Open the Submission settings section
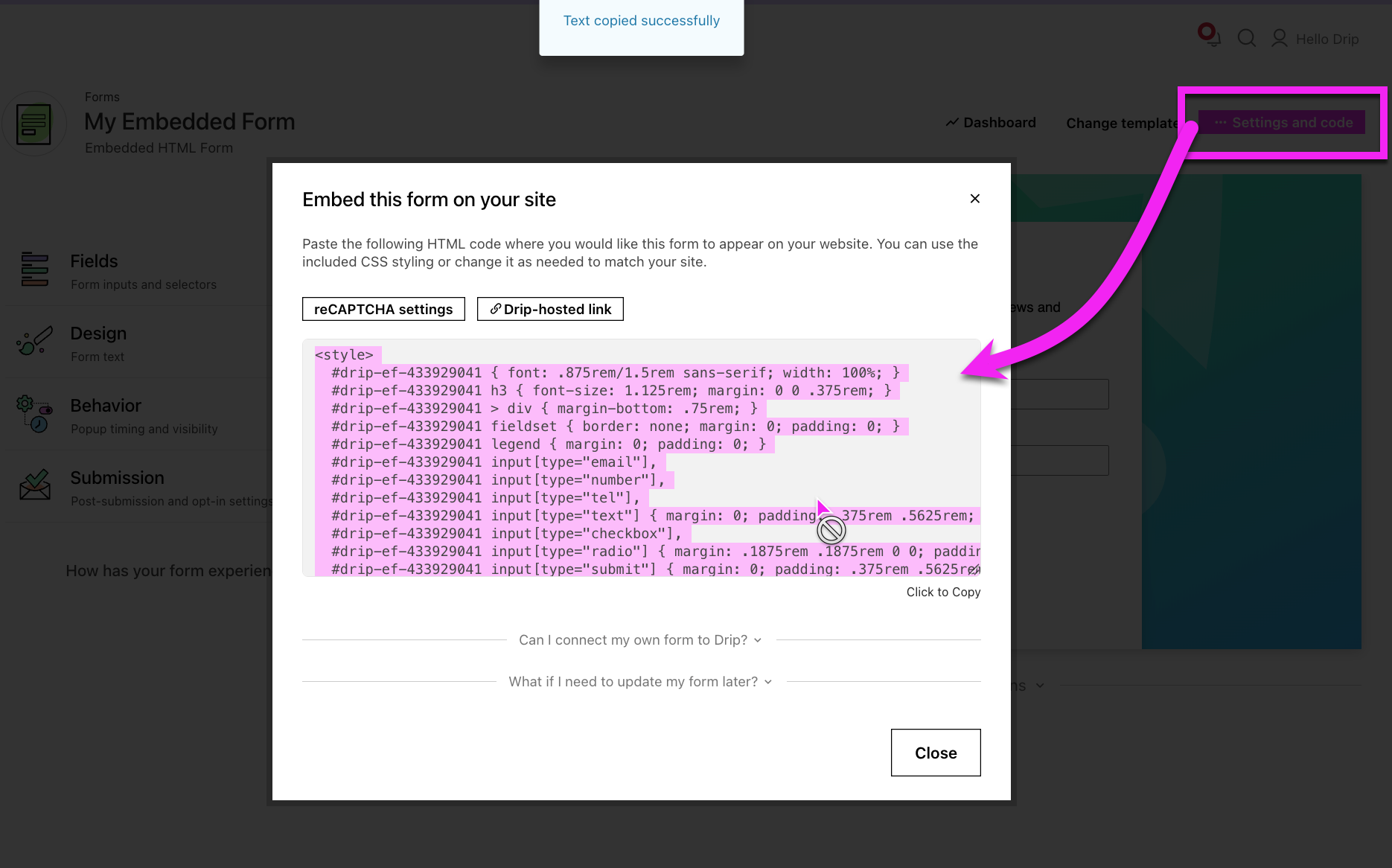This screenshot has width=1392, height=868. (117, 478)
